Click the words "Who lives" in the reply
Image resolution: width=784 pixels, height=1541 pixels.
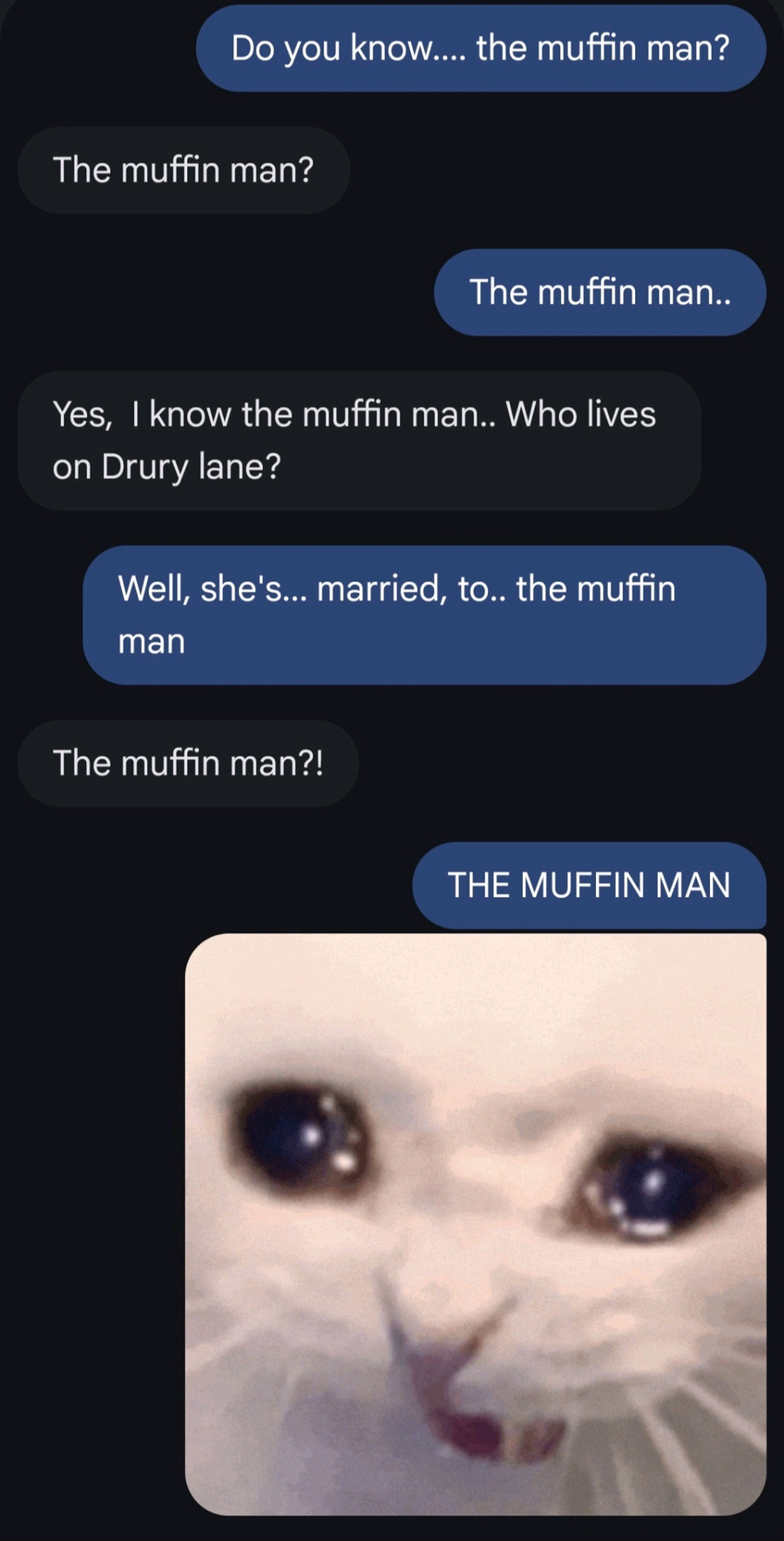(581, 414)
